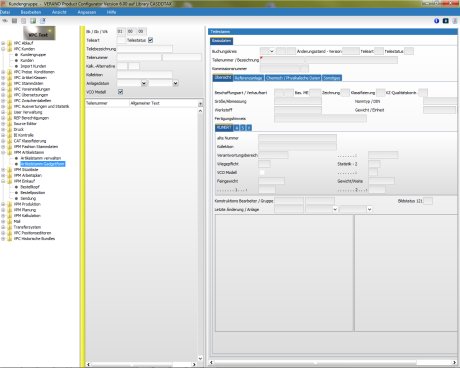
Task: Click the Druck folder icon
Action: pyautogui.click(x=10, y=129)
